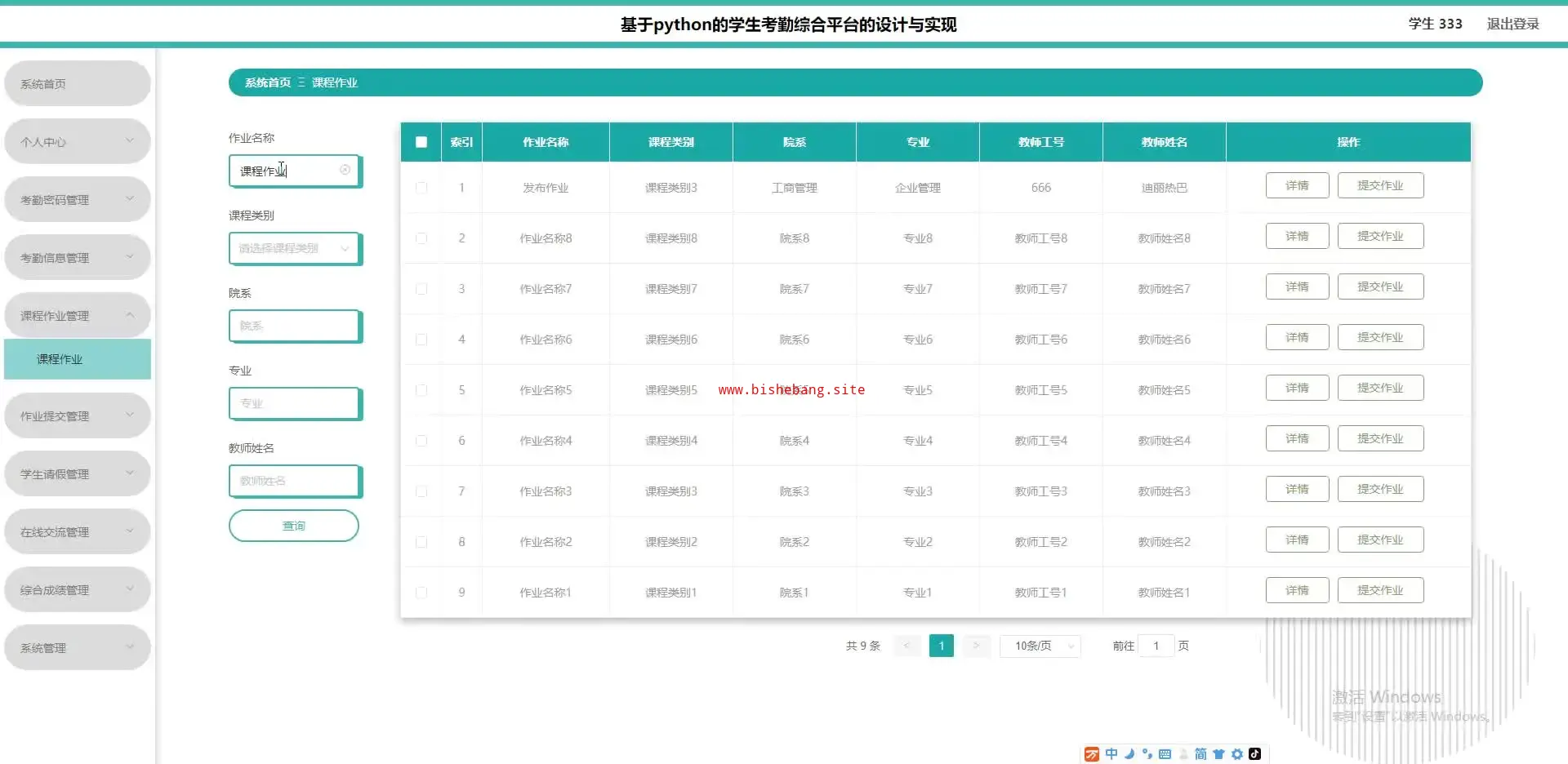Toggle the punctuation mode icon in IME bar
The image size is (1568, 764).
(1147, 754)
